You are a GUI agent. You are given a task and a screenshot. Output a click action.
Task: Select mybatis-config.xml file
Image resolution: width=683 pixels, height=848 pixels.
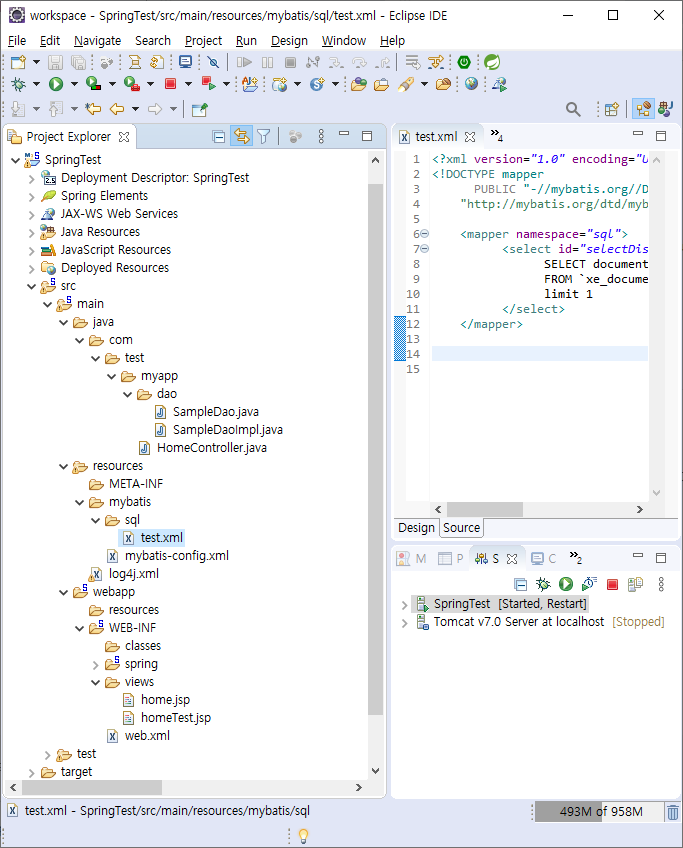[x=176, y=556]
